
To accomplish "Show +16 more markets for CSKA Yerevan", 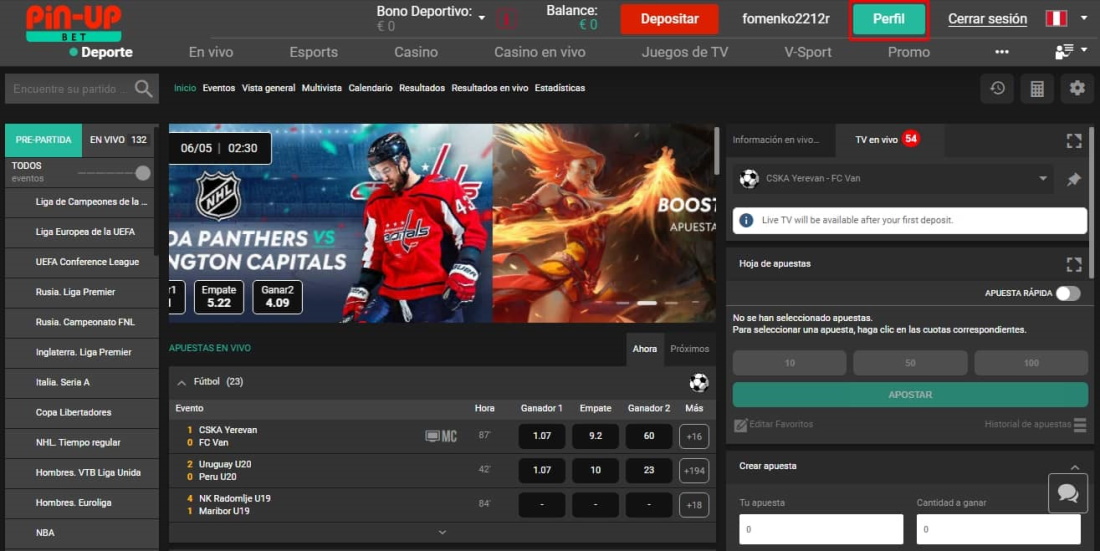I will [694, 437].
